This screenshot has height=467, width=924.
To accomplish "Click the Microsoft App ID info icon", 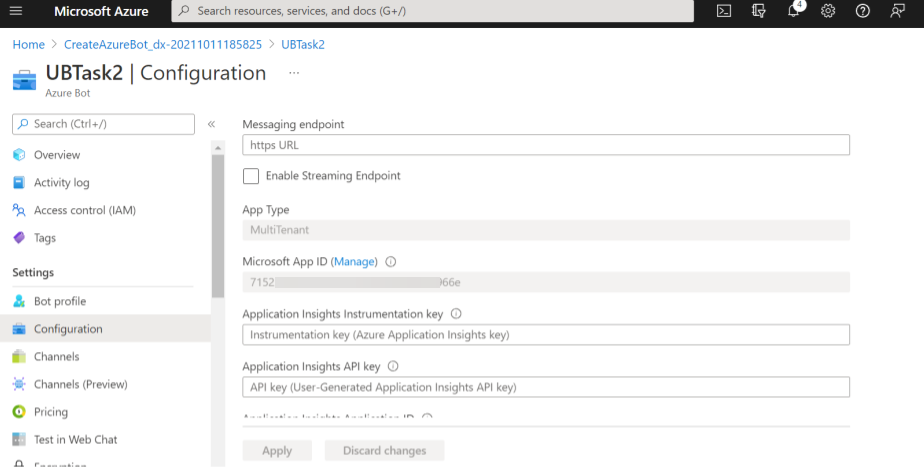I will pyautogui.click(x=391, y=262).
